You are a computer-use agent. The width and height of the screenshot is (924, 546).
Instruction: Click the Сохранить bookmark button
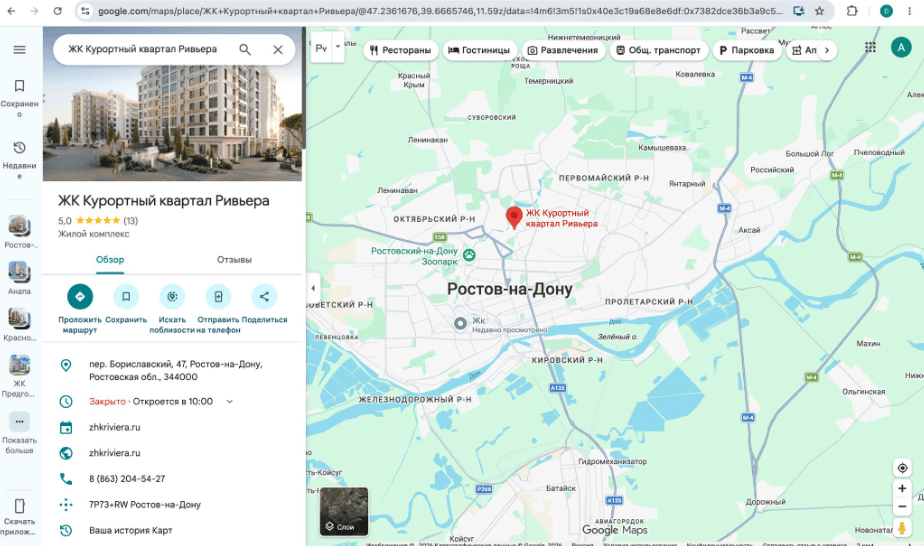pyautogui.click(x=126, y=296)
